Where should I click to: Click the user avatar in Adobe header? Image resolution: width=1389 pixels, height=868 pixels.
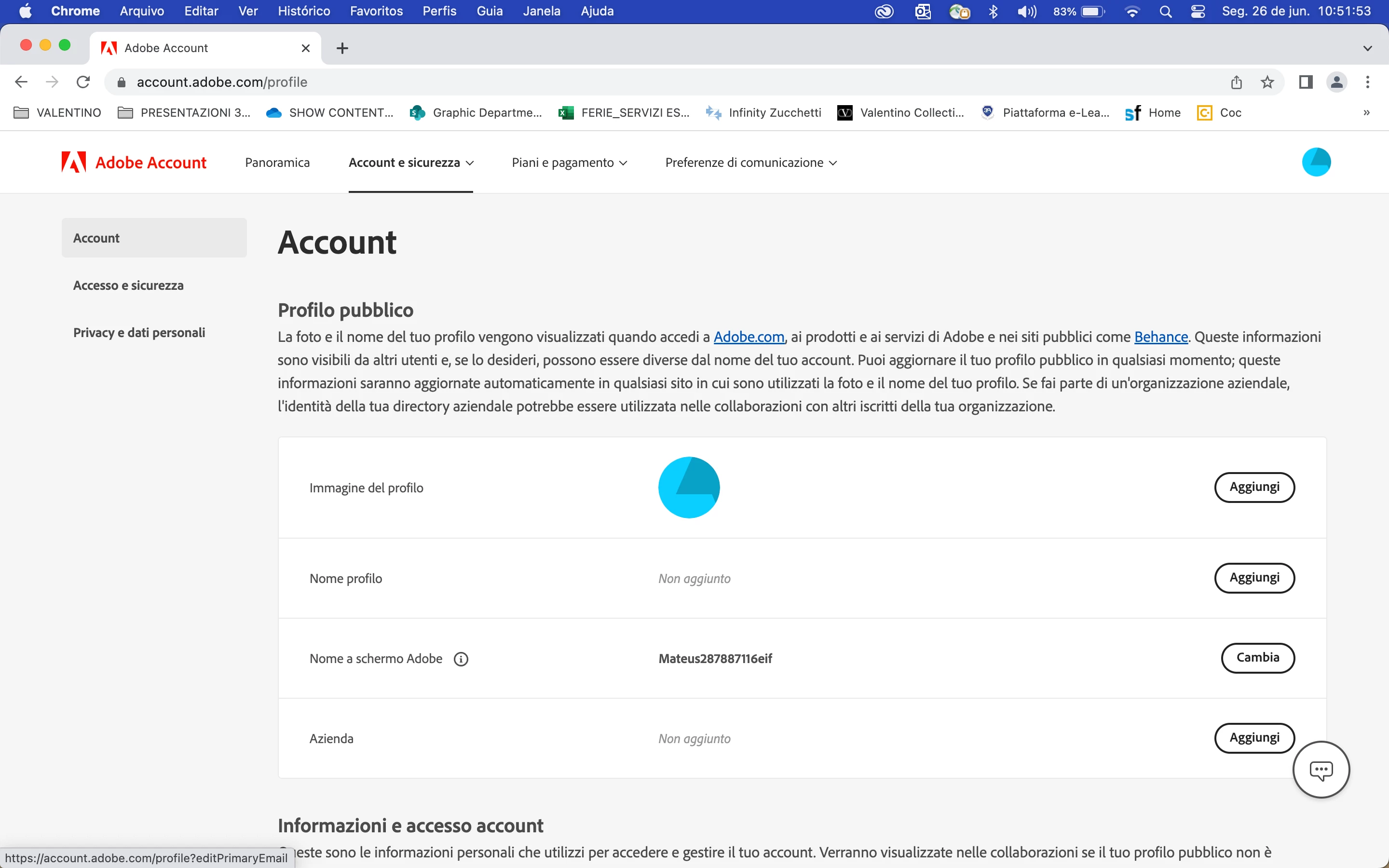[x=1316, y=162]
